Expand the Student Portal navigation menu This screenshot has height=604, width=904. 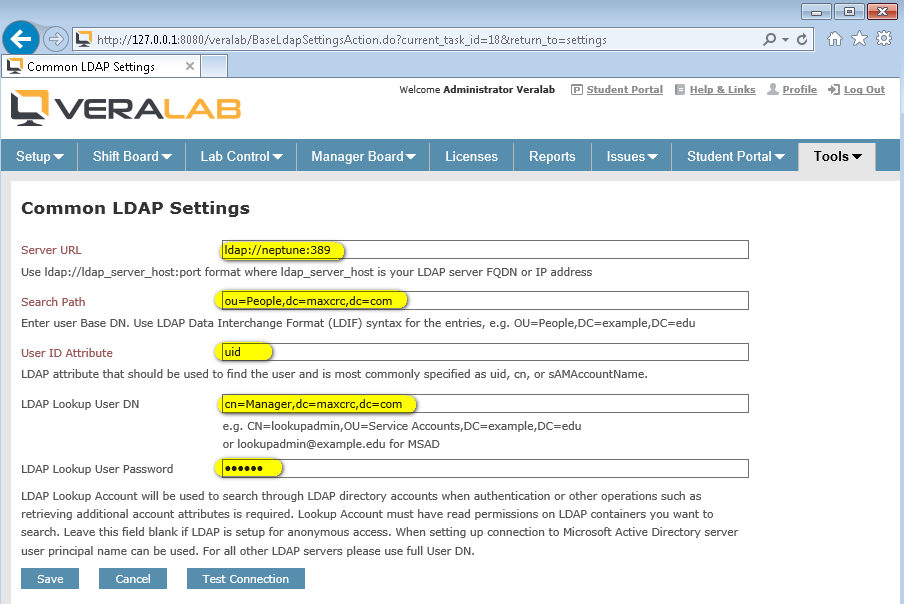click(x=736, y=156)
